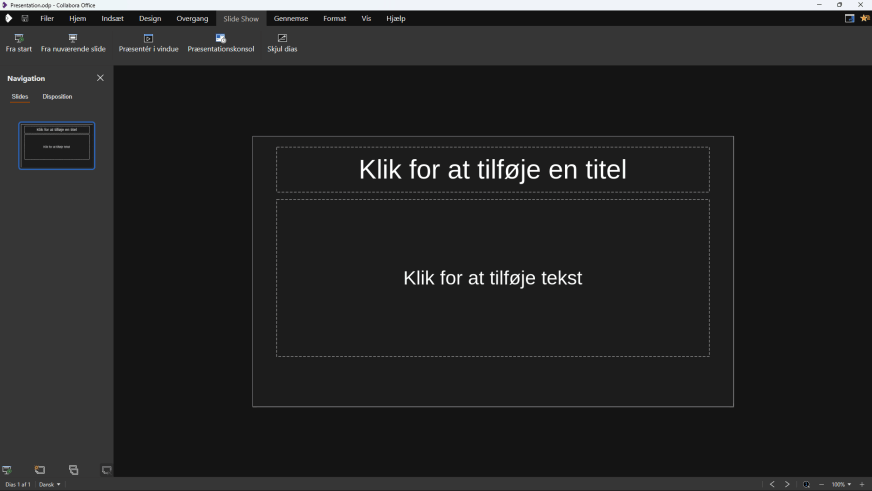The height and width of the screenshot is (491, 872).
Task: Go to the next slide arrow
Action: [x=787, y=484]
